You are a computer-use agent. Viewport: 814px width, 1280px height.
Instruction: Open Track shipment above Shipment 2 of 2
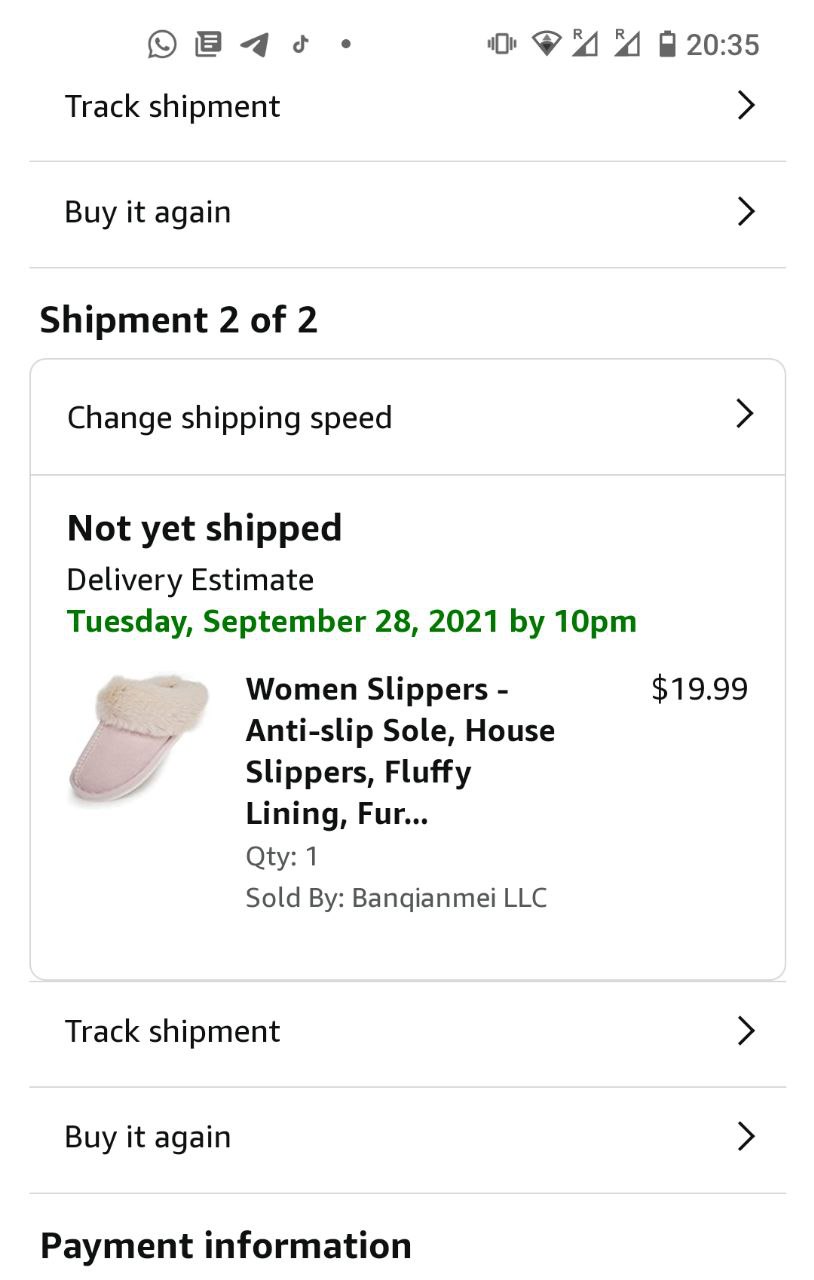(x=173, y=107)
